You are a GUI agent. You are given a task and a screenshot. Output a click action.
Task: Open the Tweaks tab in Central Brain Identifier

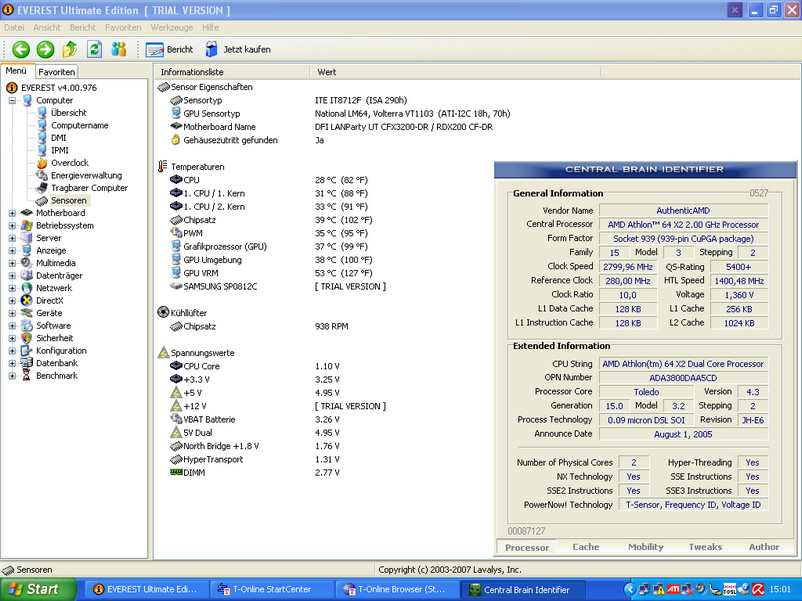(x=705, y=547)
